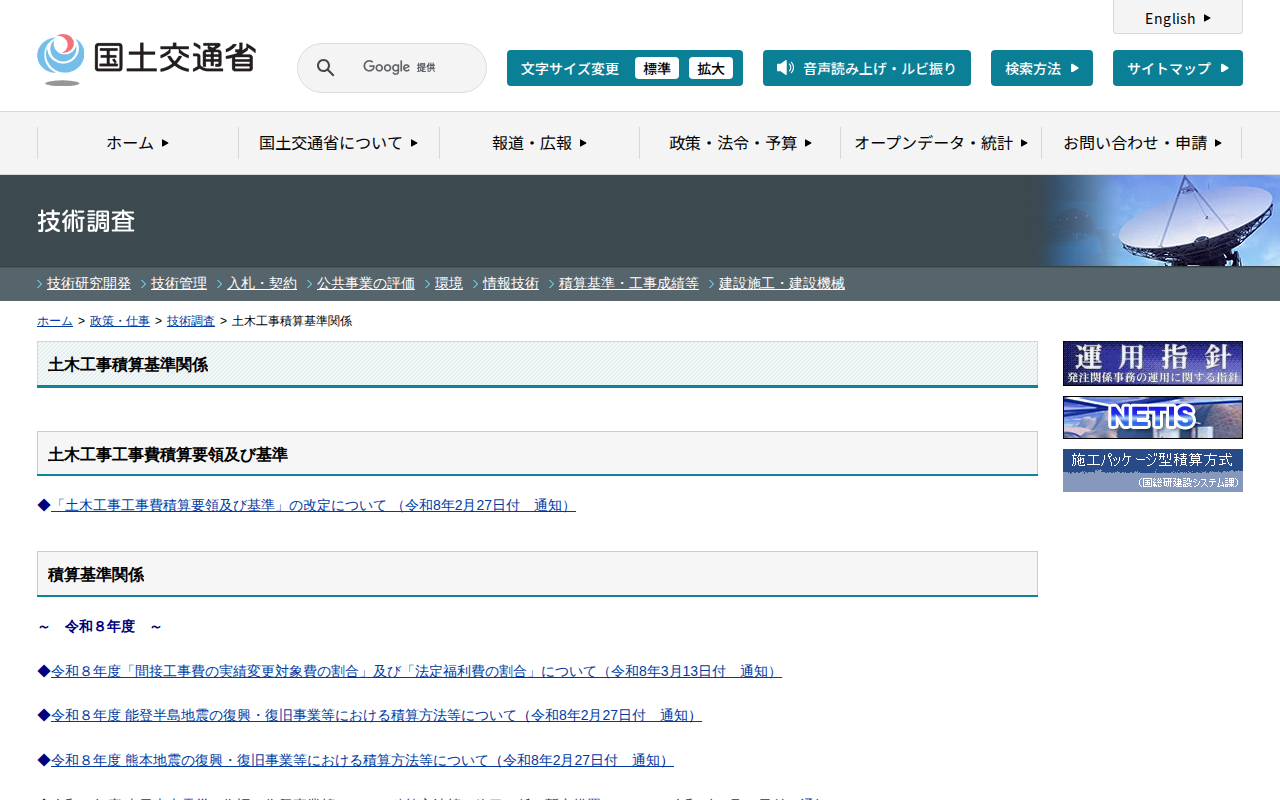Open the 施工パッケージ型積算方式 banner
This screenshot has width=1280, height=800.
pyautogui.click(x=1152, y=470)
